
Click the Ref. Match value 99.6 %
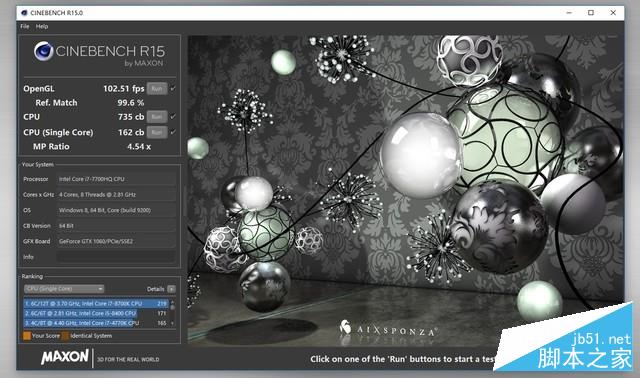click(131, 103)
